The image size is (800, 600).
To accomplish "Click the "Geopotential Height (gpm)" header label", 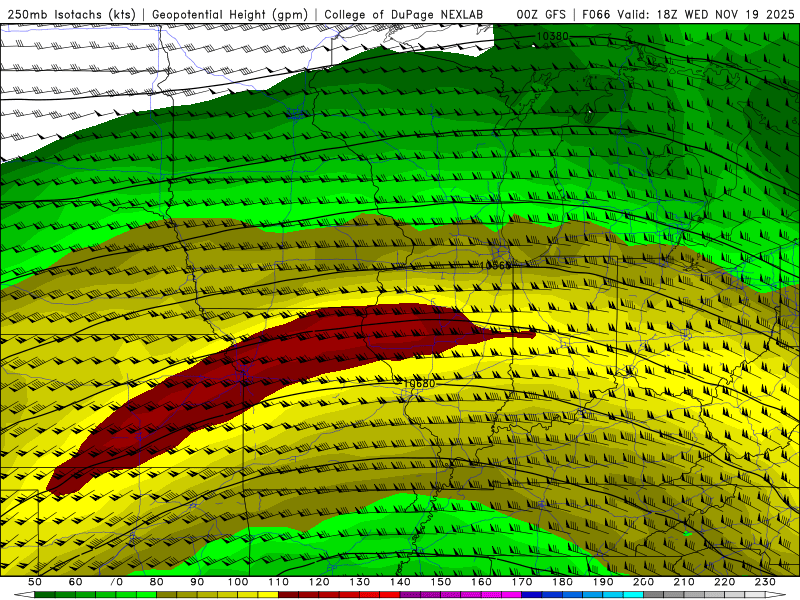I will tap(230, 15).
